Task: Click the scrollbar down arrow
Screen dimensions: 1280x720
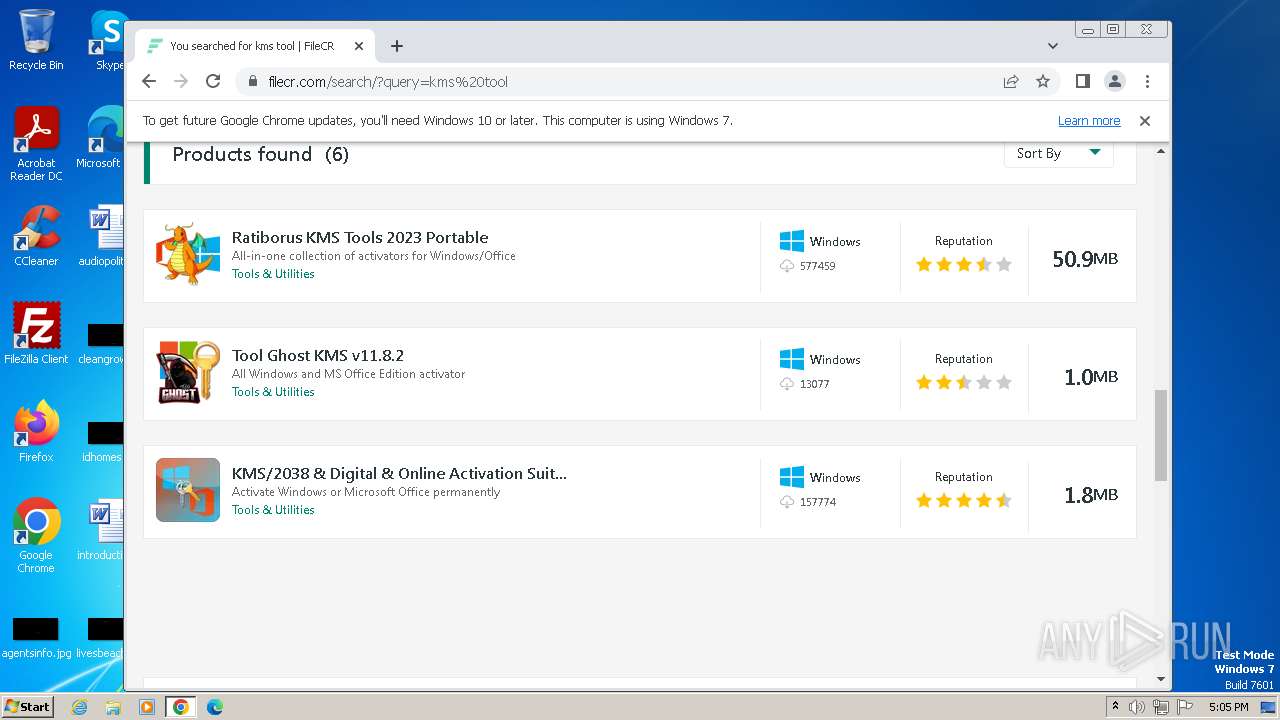Action: [x=1161, y=679]
